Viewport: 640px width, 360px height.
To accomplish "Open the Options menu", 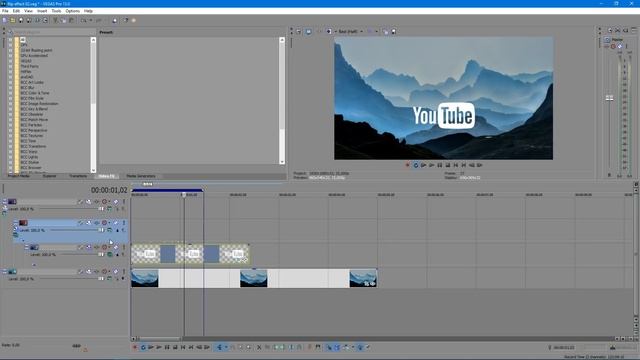I will [73, 11].
